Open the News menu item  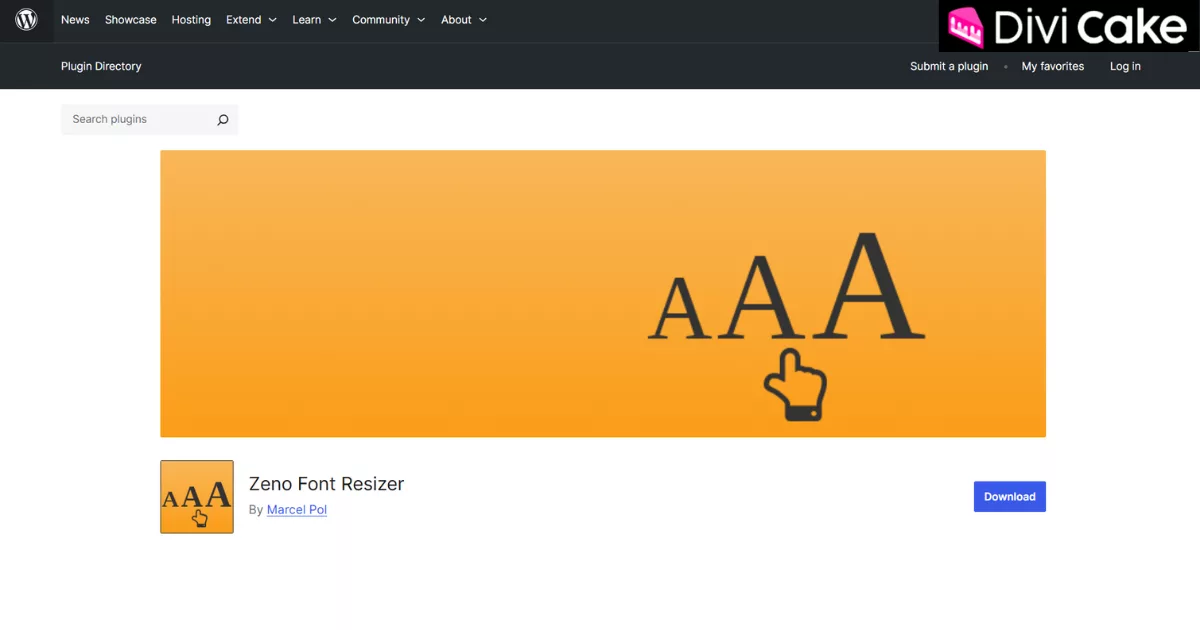click(x=75, y=20)
